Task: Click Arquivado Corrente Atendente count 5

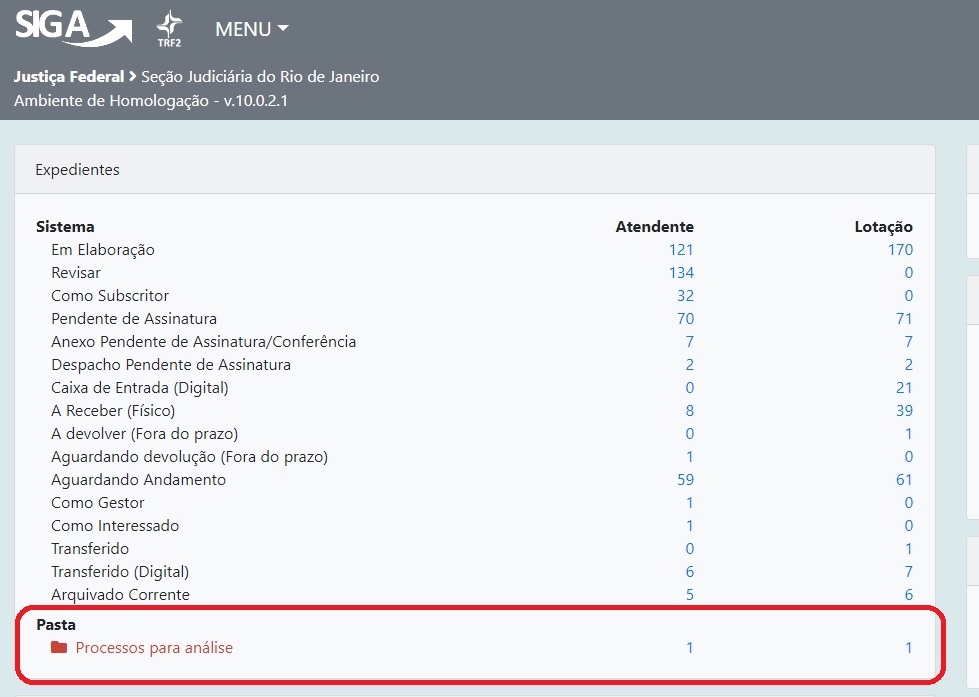Action: pos(689,595)
